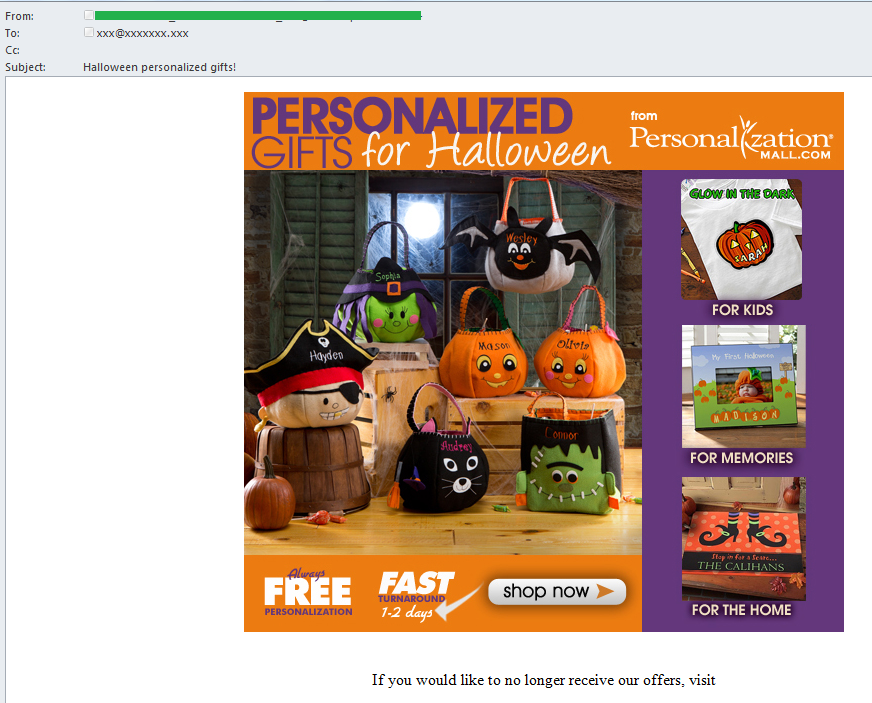Select the Connor Frankenstein treat bag
Screen dimensions: 872x703
coord(567,455)
